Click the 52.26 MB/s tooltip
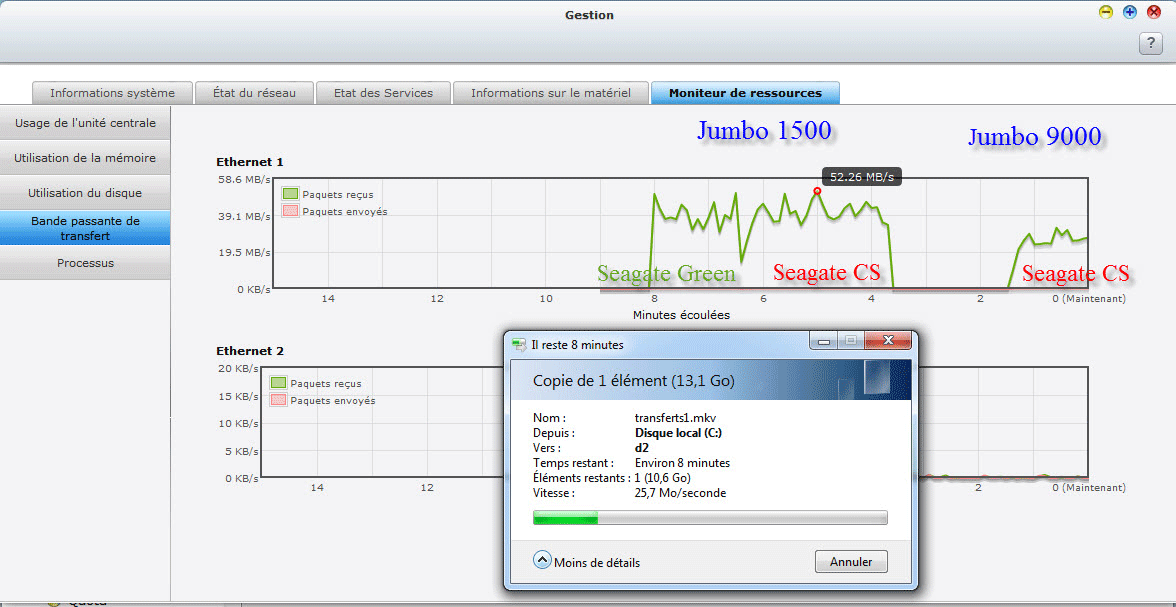The width and height of the screenshot is (1176, 607). point(862,177)
